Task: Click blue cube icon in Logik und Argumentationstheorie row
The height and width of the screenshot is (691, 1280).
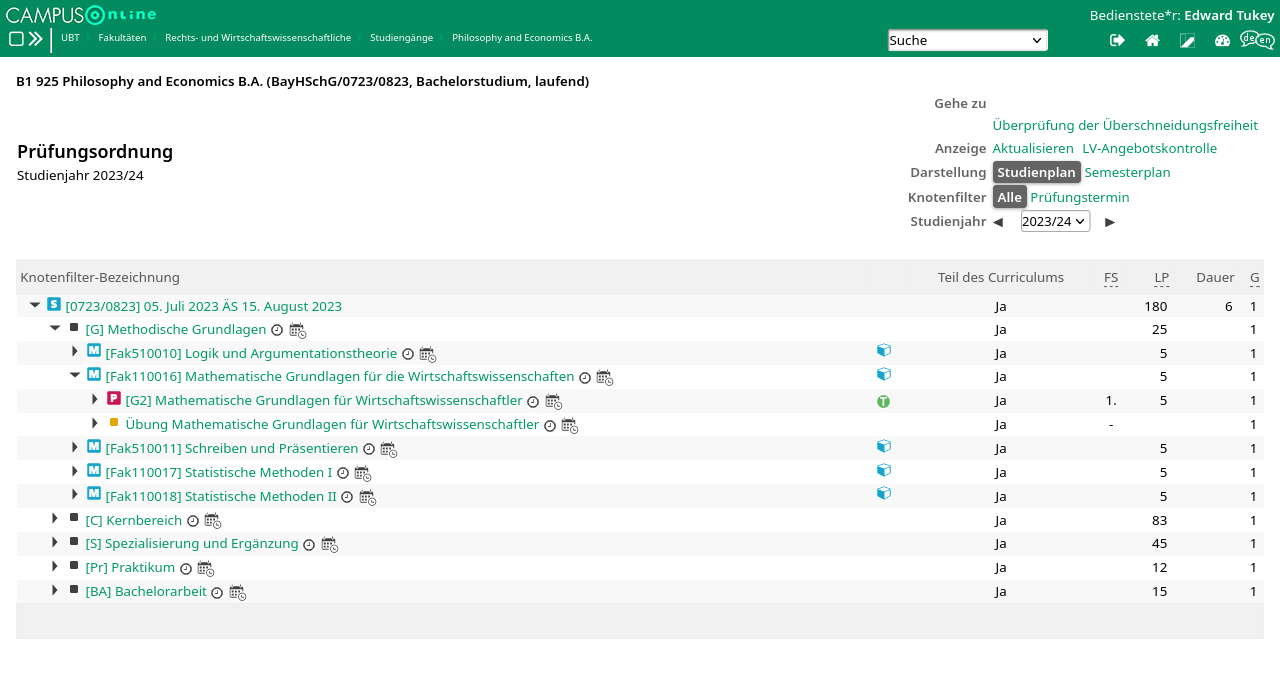Action: click(884, 350)
